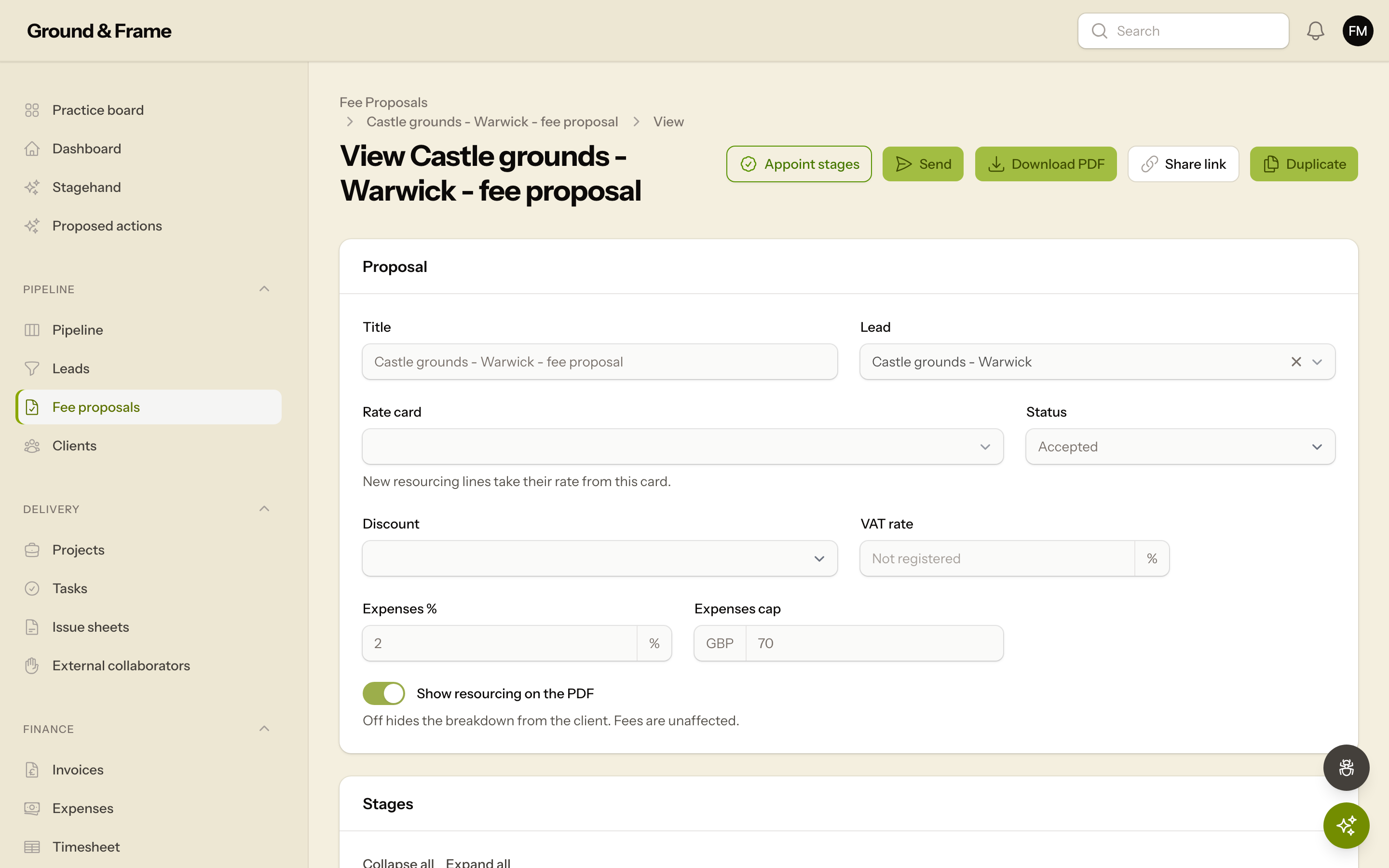
Task: Go to Proposed actions in sidebar
Action: (148, 226)
